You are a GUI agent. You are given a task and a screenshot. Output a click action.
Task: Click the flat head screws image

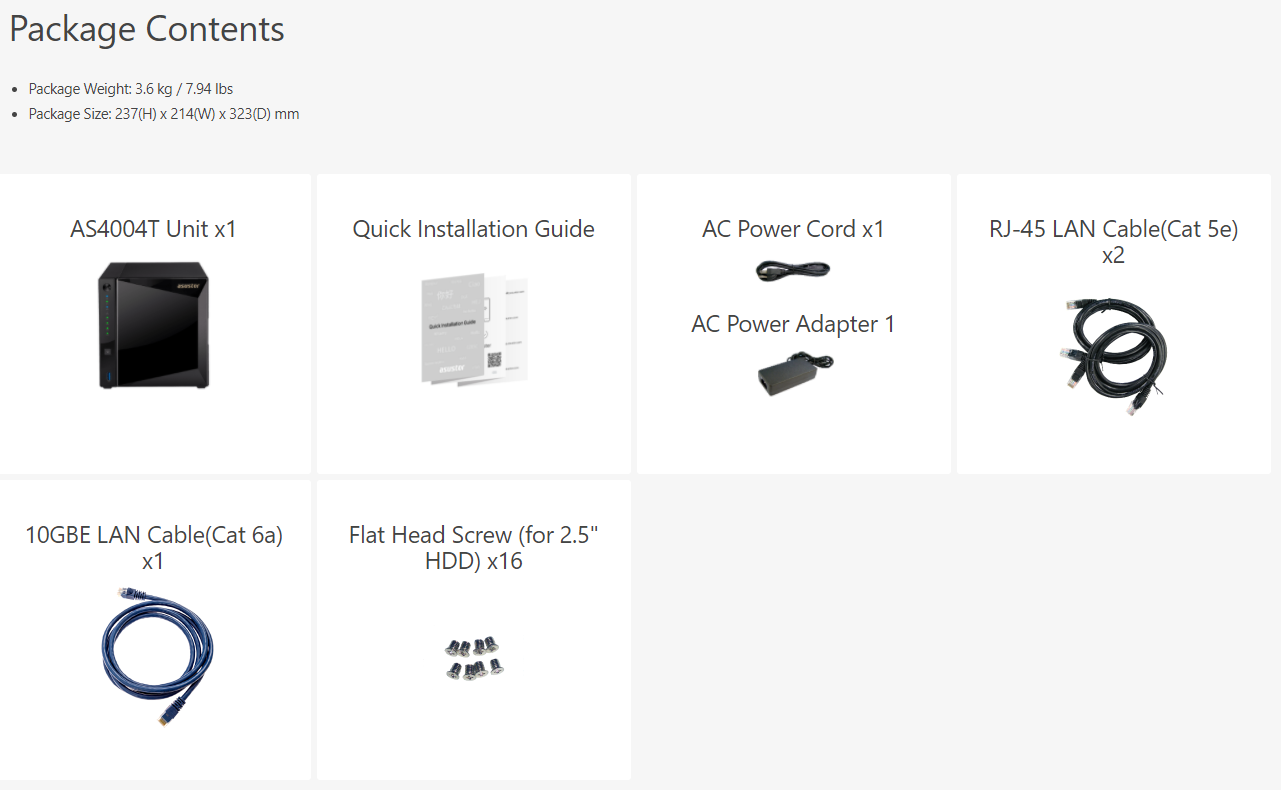pos(473,658)
